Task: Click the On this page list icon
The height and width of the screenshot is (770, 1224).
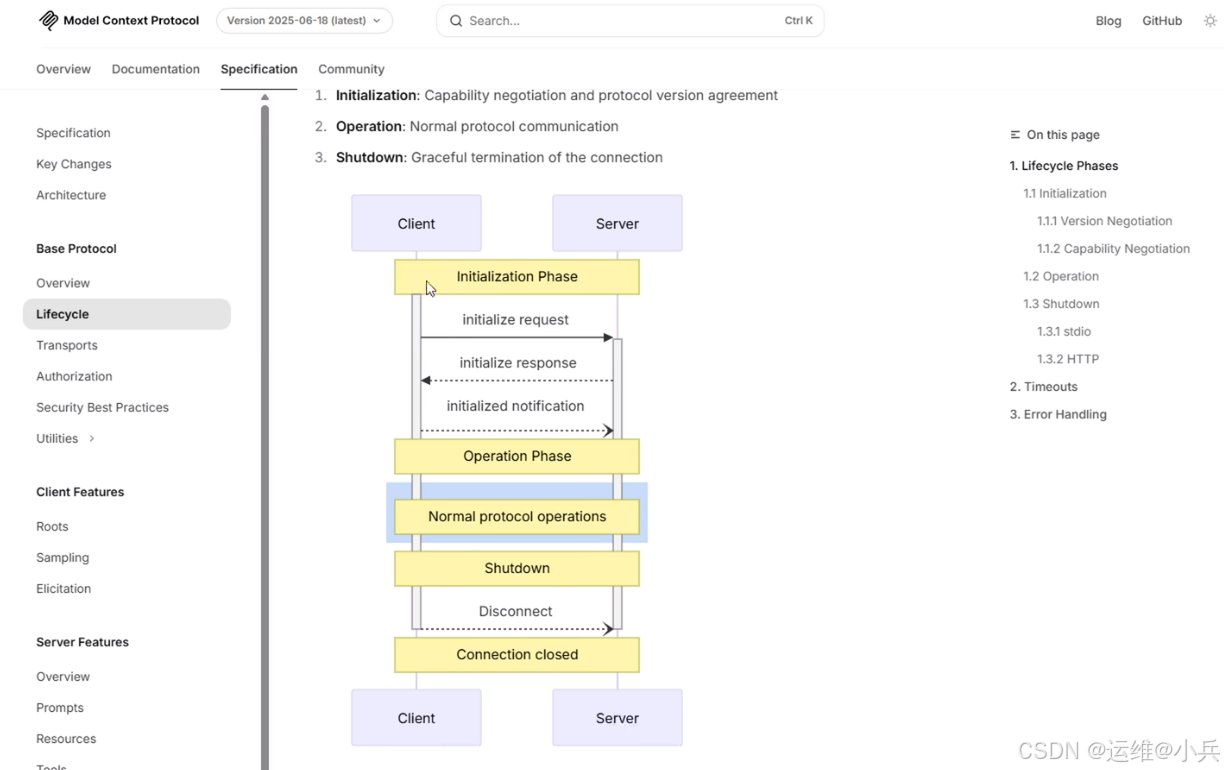Action: (x=1015, y=134)
